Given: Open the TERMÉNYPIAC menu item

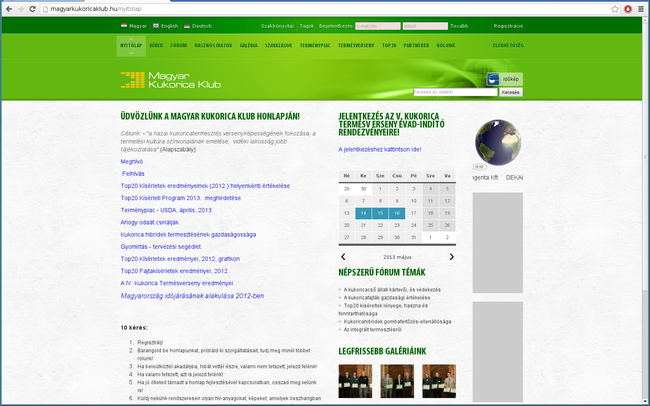Looking at the screenshot, I should pos(315,46).
